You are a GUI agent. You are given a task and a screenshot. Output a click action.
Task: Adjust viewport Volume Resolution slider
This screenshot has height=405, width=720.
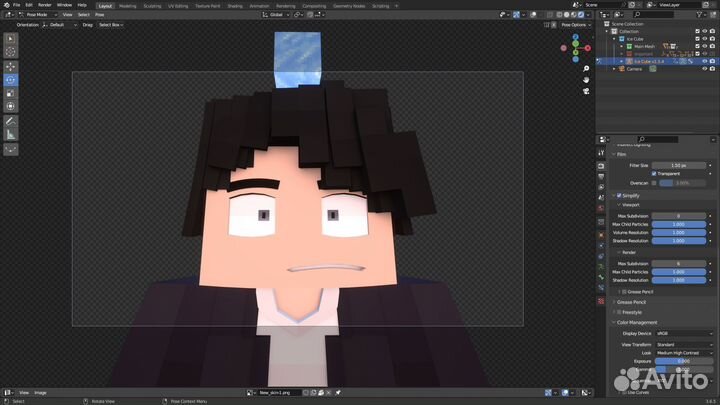click(679, 233)
